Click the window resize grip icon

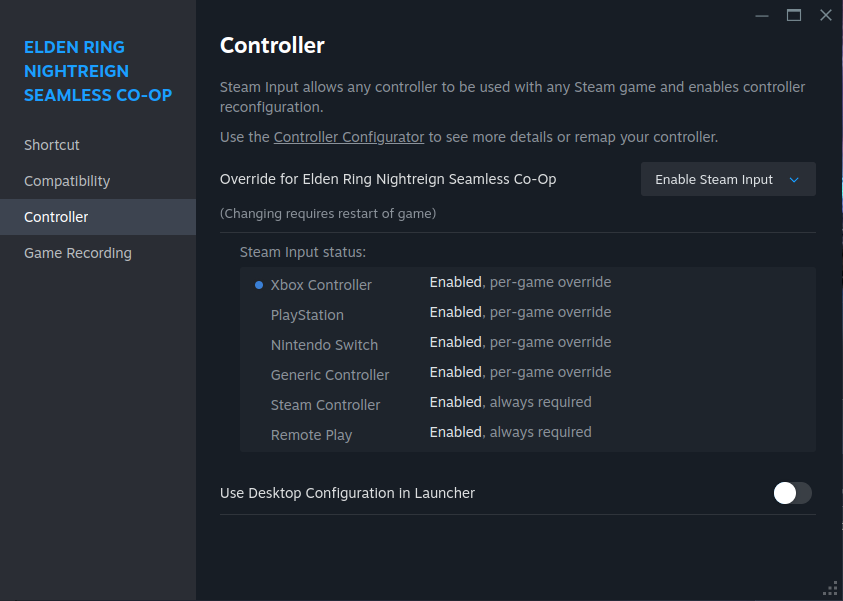point(829,588)
